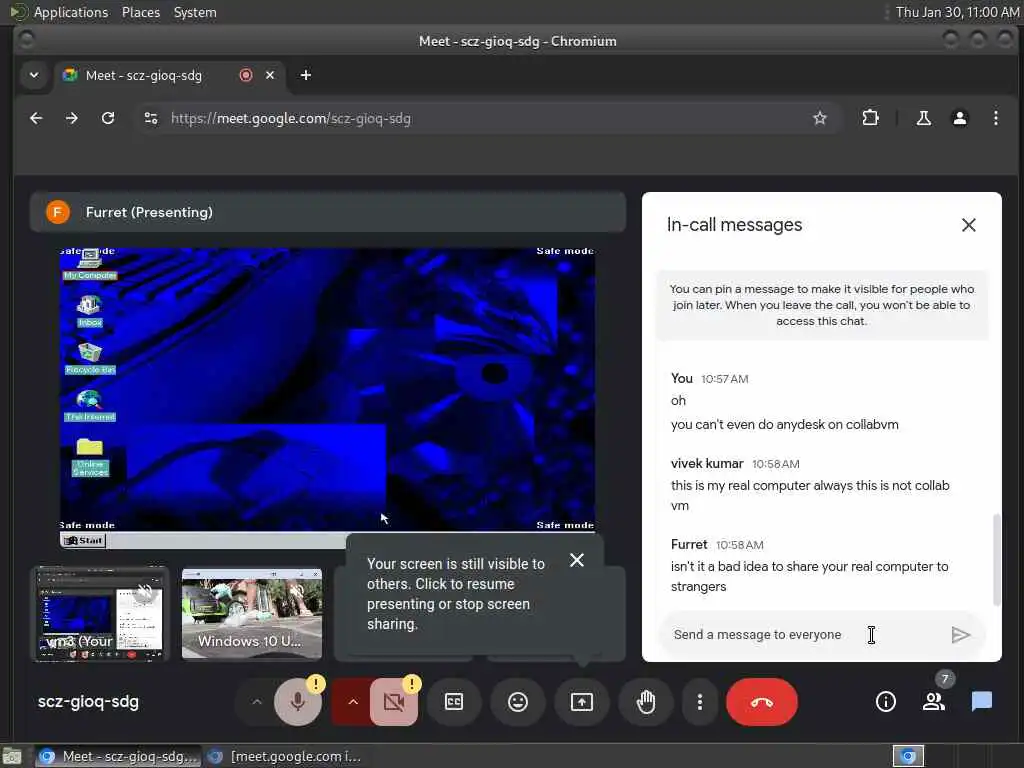Click the microphone warning badge
Viewport: 1024px width, 768px height.
(x=316, y=684)
